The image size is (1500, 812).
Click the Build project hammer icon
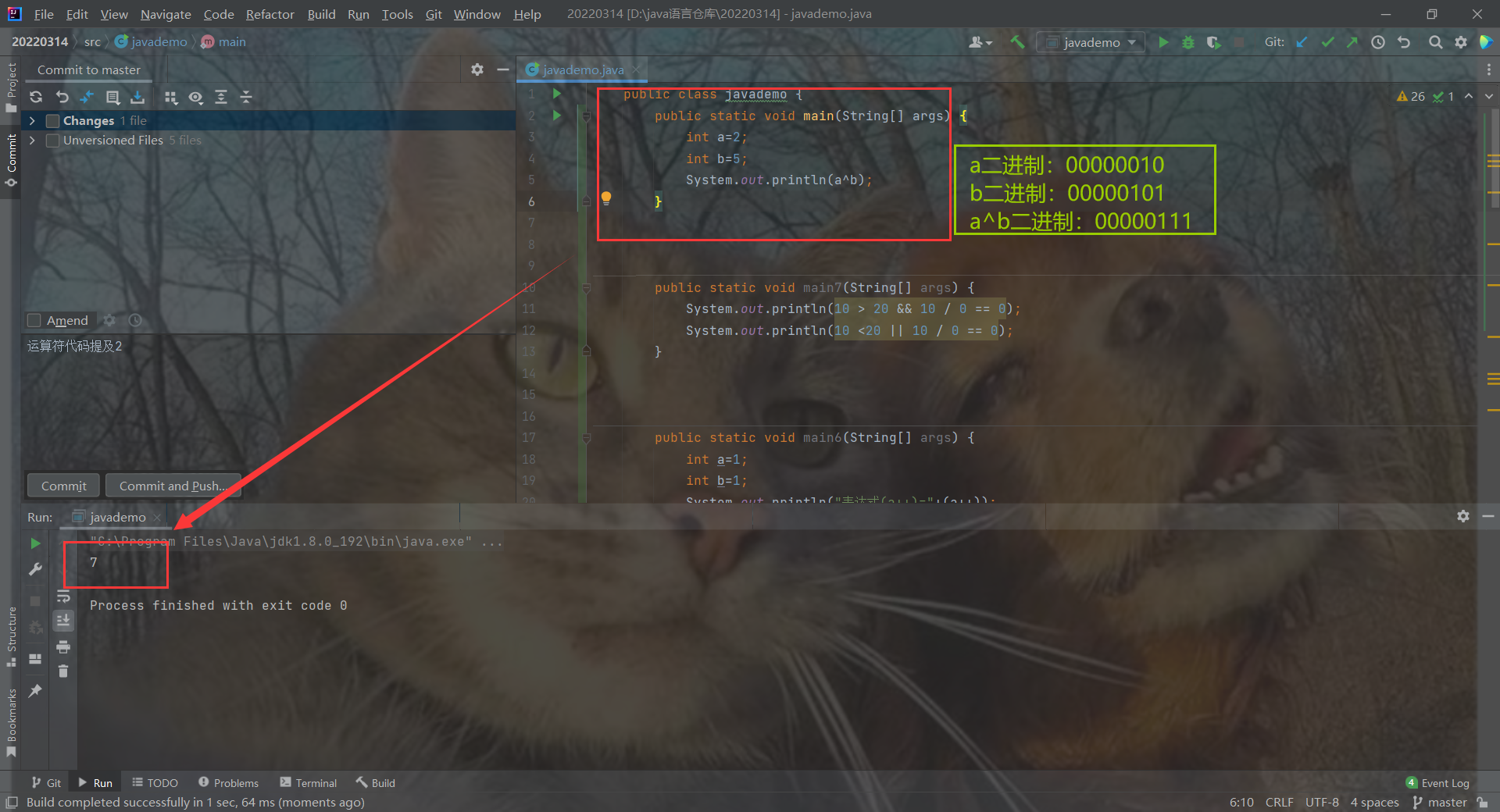(x=1017, y=42)
